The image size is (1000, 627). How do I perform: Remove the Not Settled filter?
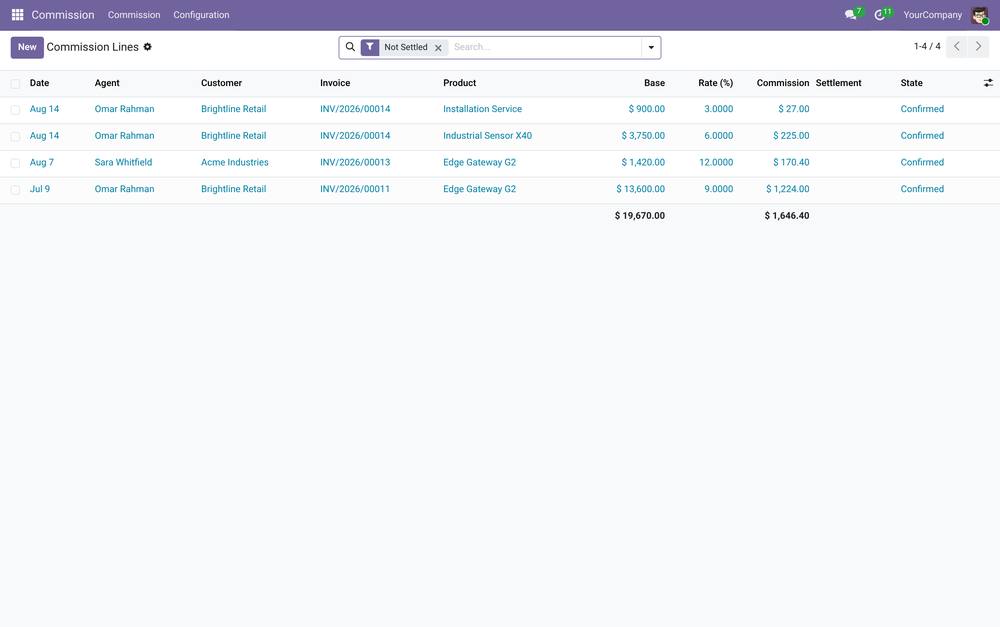pyautogui.click(x=438, y=48)
